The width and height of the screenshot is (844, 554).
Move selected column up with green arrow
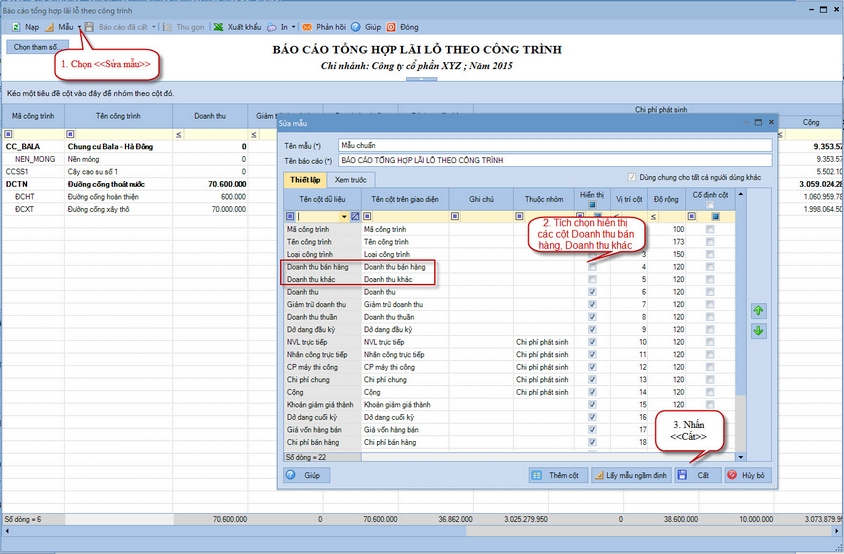[758, 311]
